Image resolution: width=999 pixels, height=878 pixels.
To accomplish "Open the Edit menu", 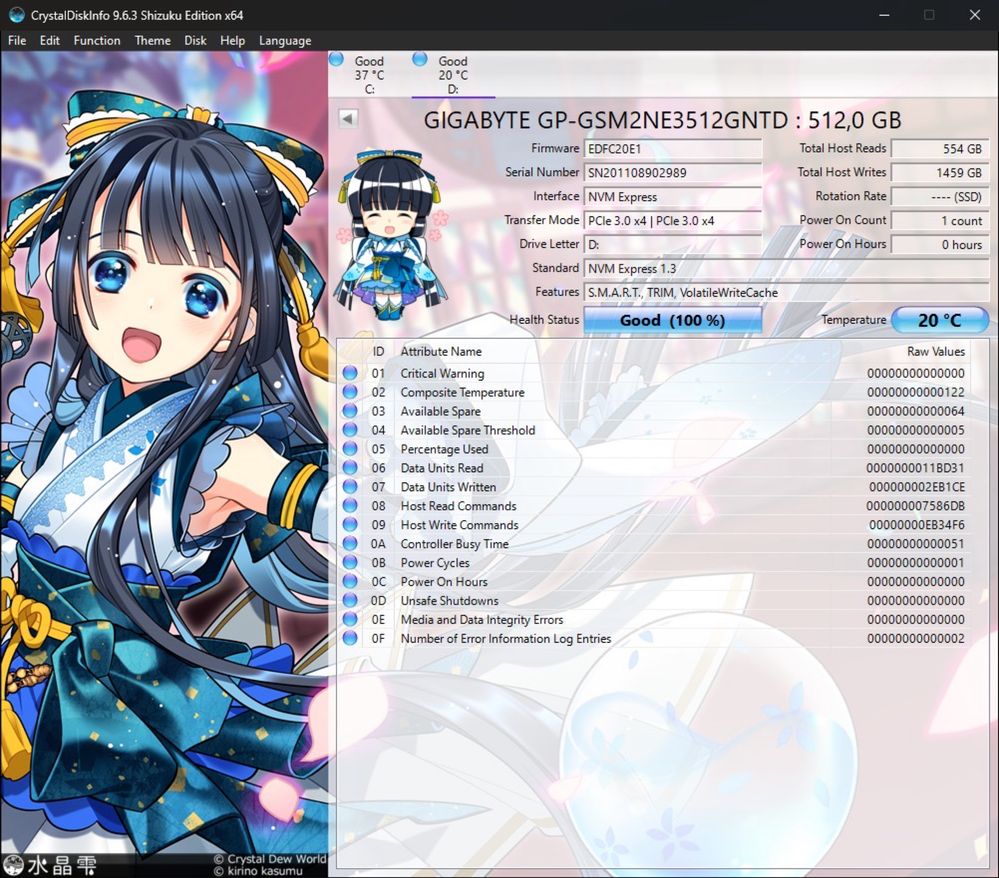I will (50, 40).
